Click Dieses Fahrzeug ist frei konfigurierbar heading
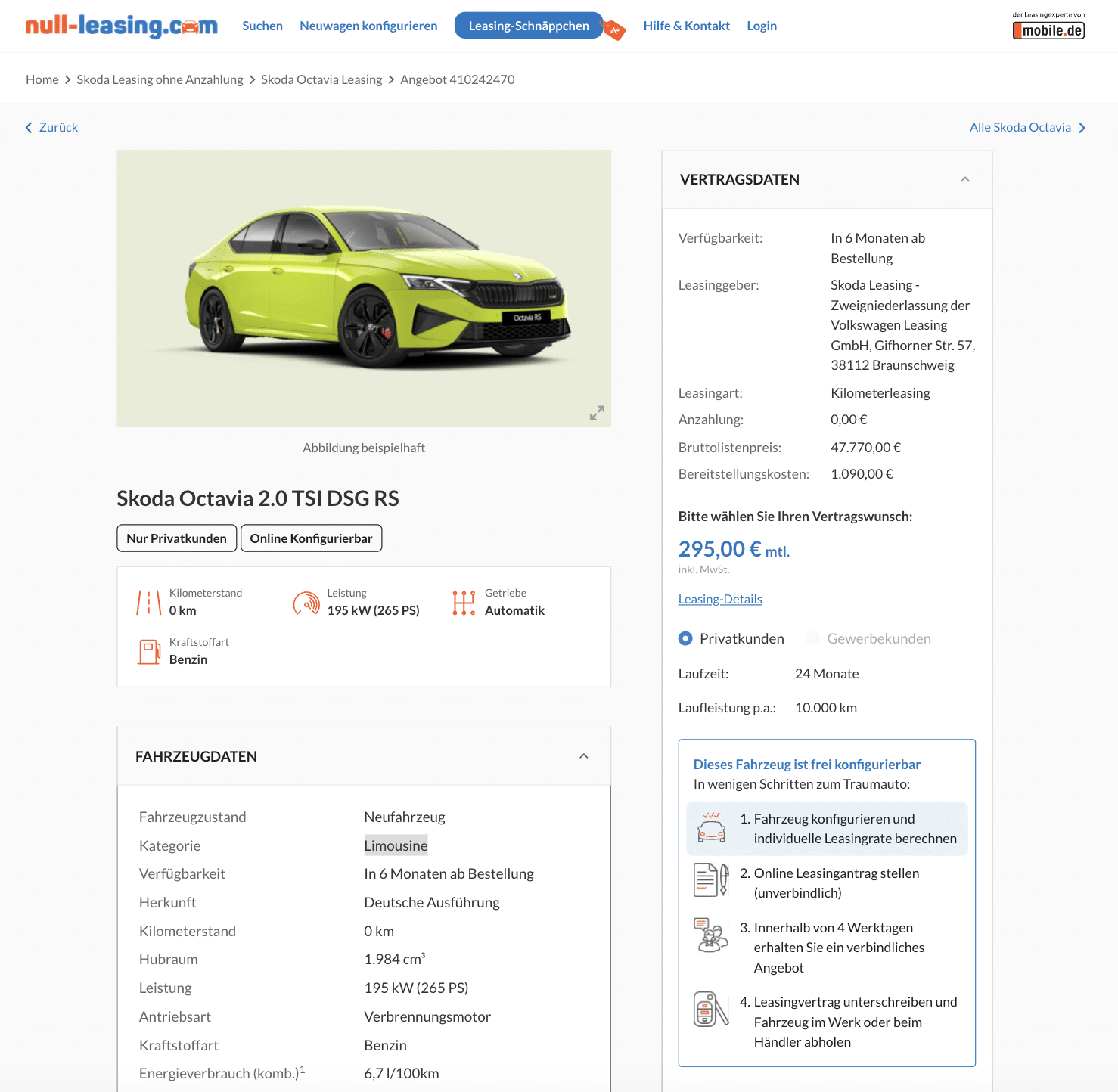Image resolution: width=1118 pixels, height=1092 pixels. [x=807, y=765]
